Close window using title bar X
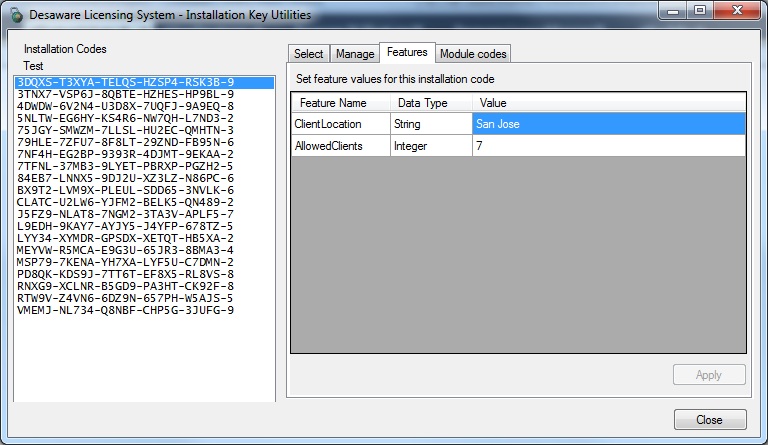The height and width of the screenshot is (445, 768). click(737, 11)
